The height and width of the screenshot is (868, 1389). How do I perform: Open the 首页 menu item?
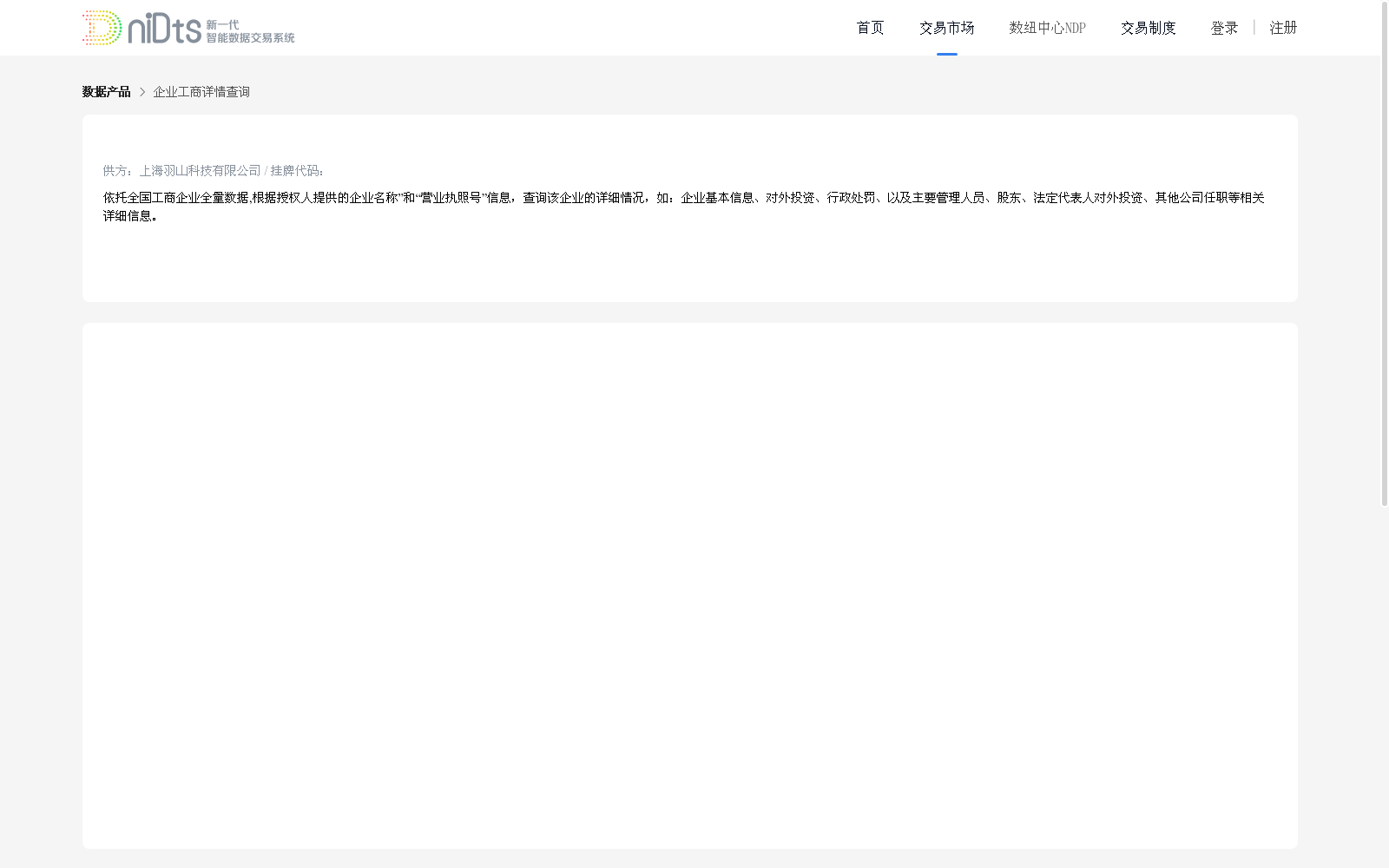pos(870,28)
